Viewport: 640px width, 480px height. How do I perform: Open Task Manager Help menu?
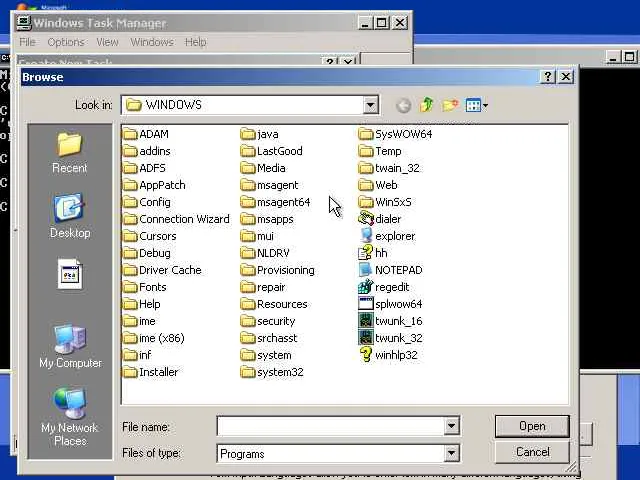click(x=196, y=42)
